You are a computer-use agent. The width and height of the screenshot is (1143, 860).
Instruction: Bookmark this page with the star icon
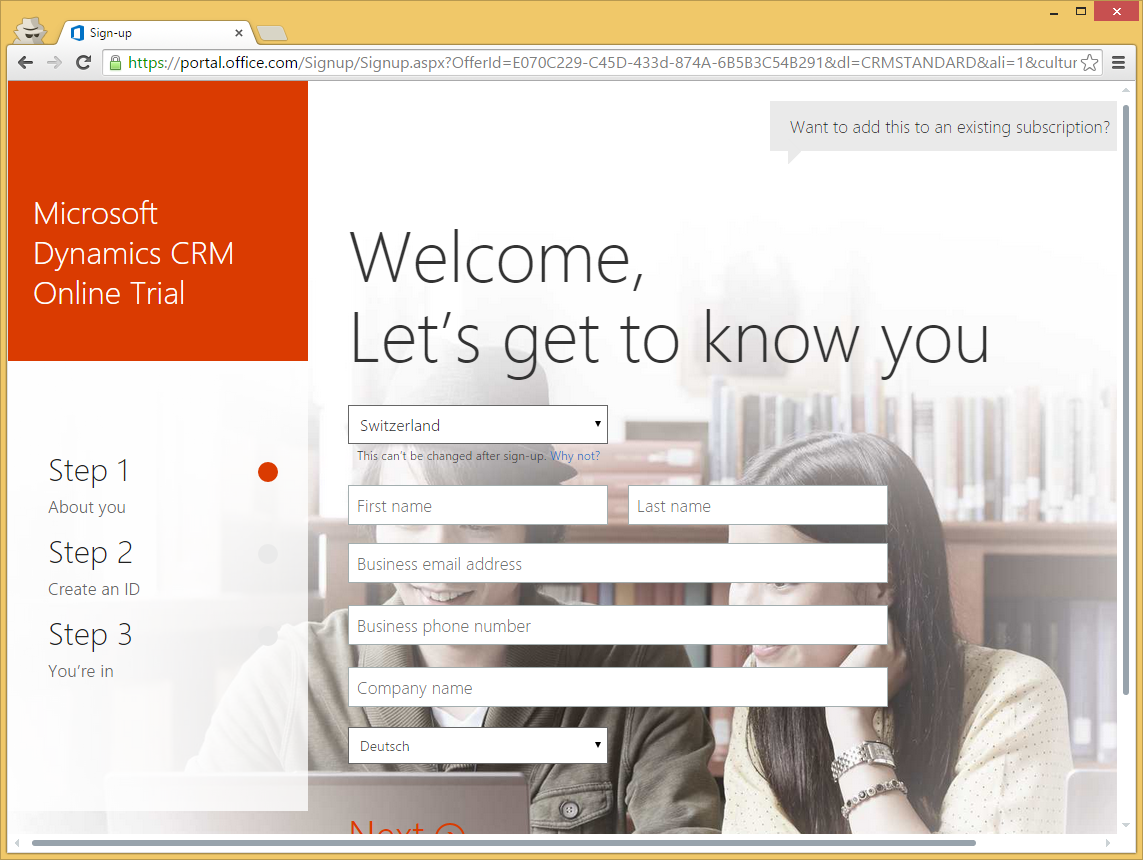[1090, 63]
